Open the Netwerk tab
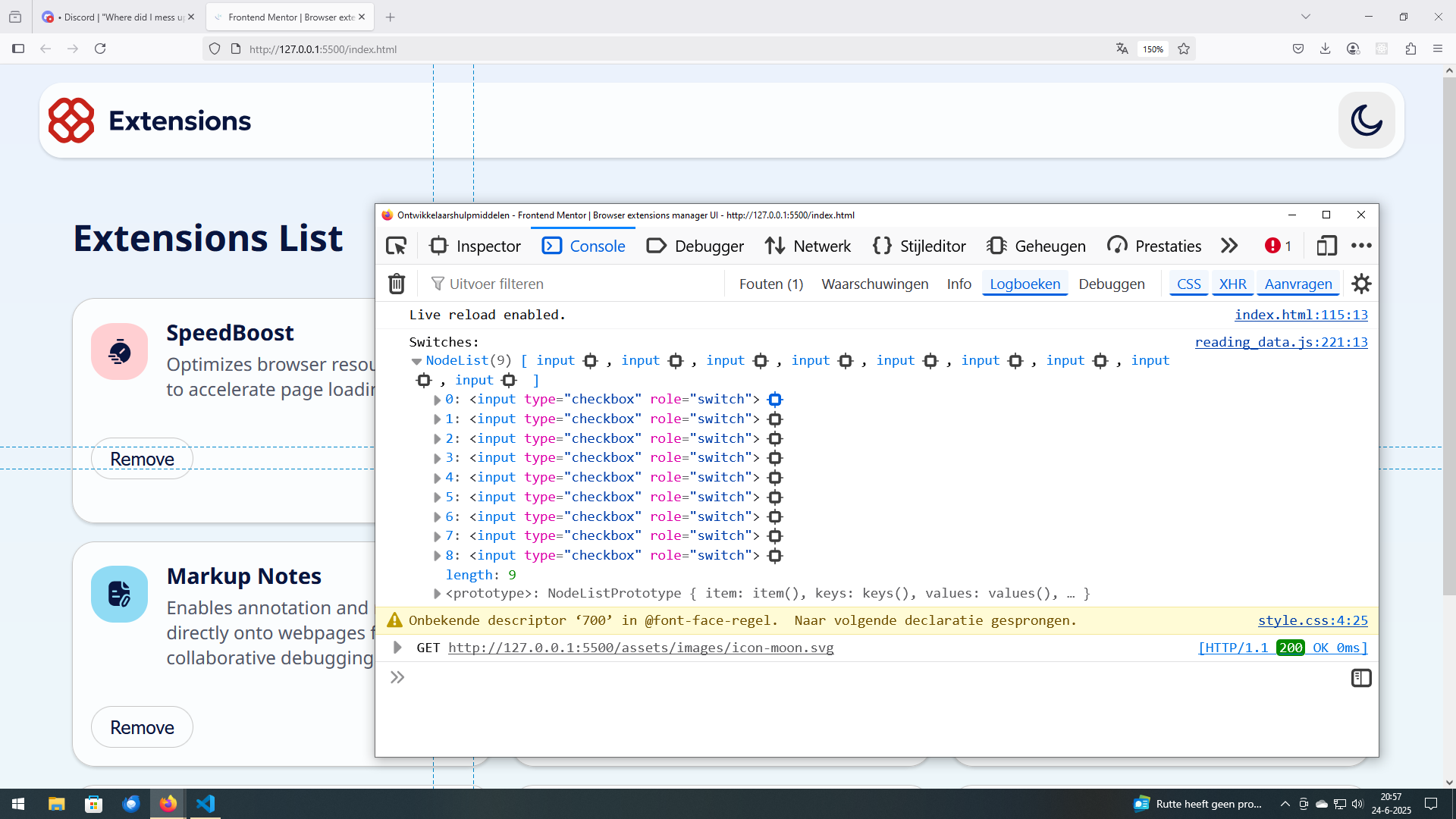1456x819 pixels. [x=808, y=246]
